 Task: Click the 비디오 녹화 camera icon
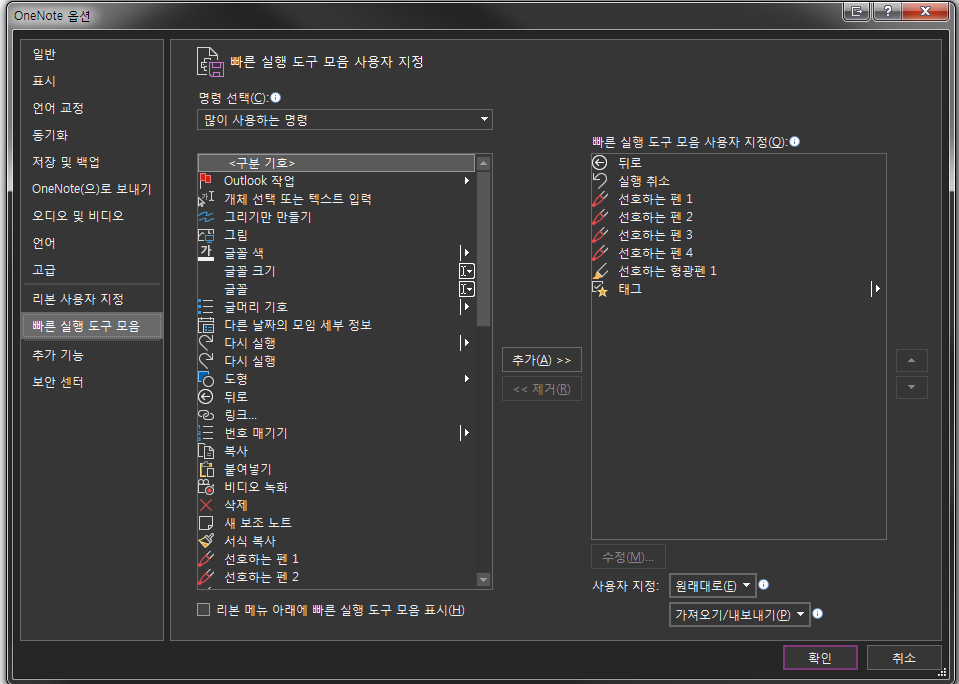[206, 487]
